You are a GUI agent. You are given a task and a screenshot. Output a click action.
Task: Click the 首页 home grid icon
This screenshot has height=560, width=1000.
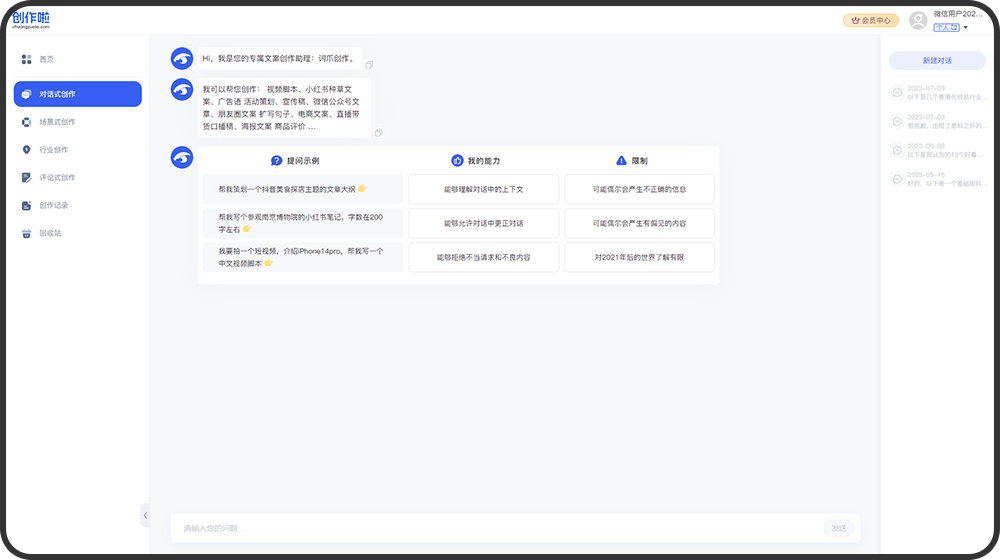click(27, 60)
